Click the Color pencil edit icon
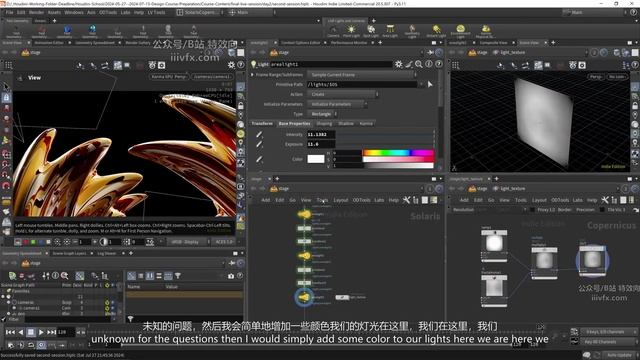The image size is (640, 360). tap(259, 159)
